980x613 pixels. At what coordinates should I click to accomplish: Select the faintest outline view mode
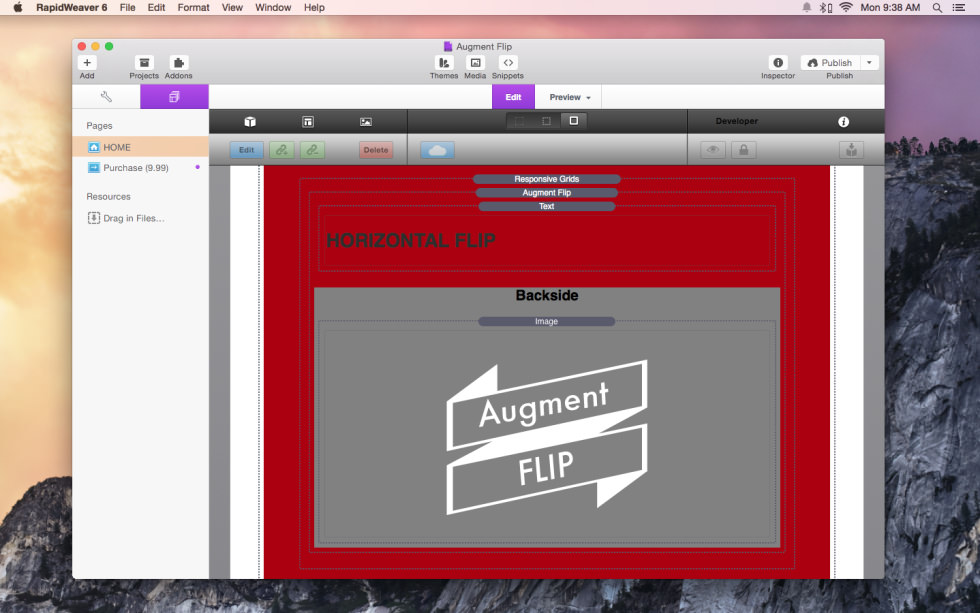(519, 121)
